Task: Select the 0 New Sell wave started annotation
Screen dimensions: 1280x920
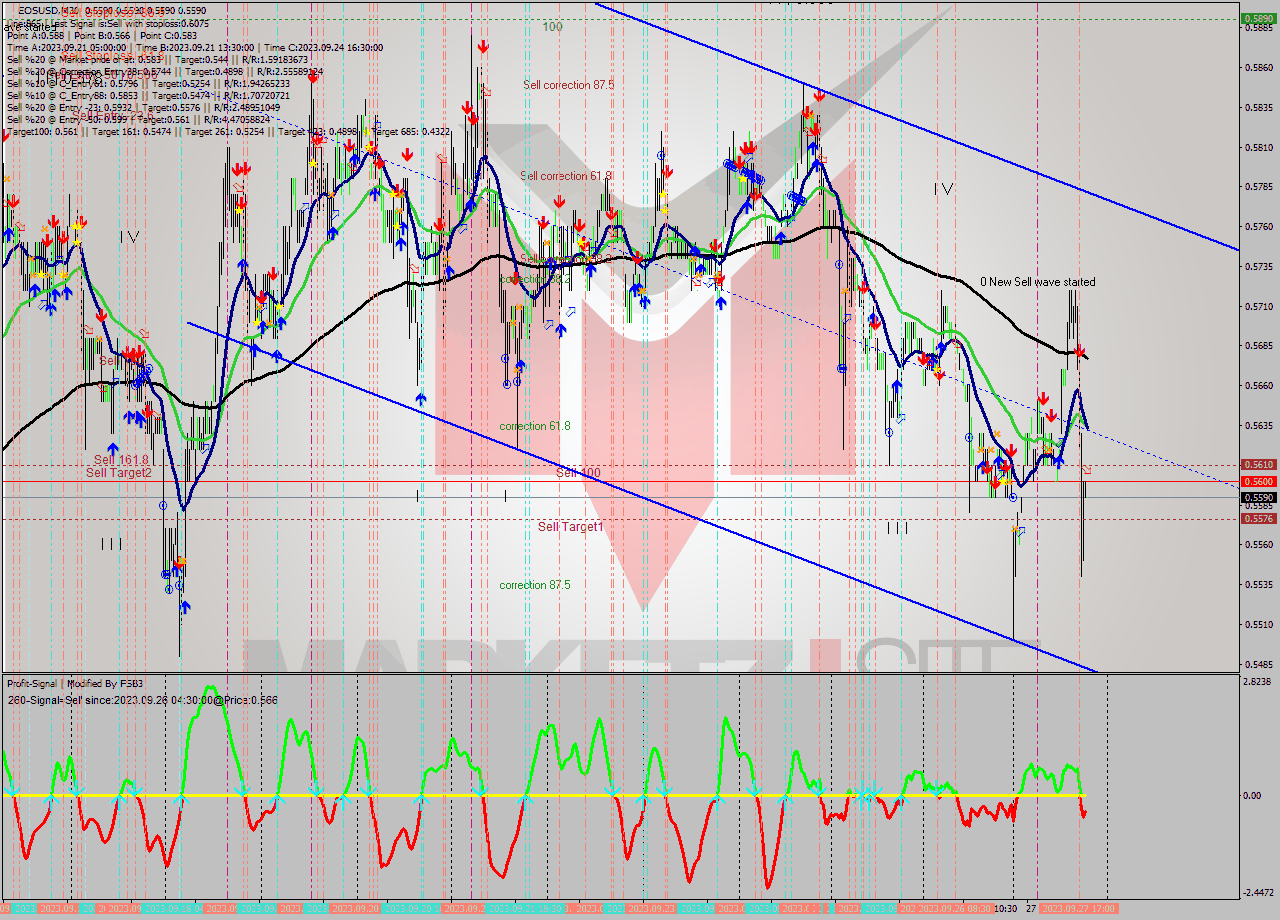Action: click(x=1040, y=282)
